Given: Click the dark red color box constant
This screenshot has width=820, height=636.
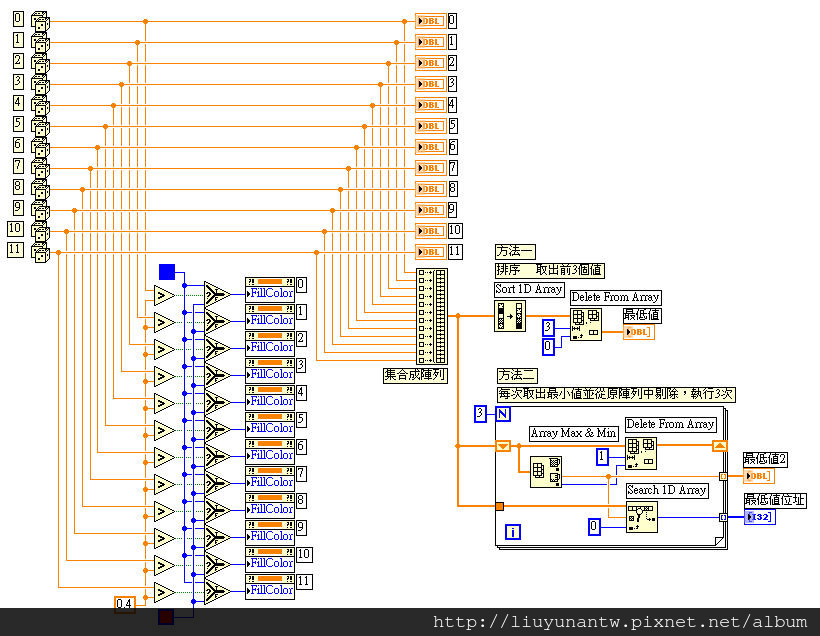Looking at the screenshot, I should point(166,616).
